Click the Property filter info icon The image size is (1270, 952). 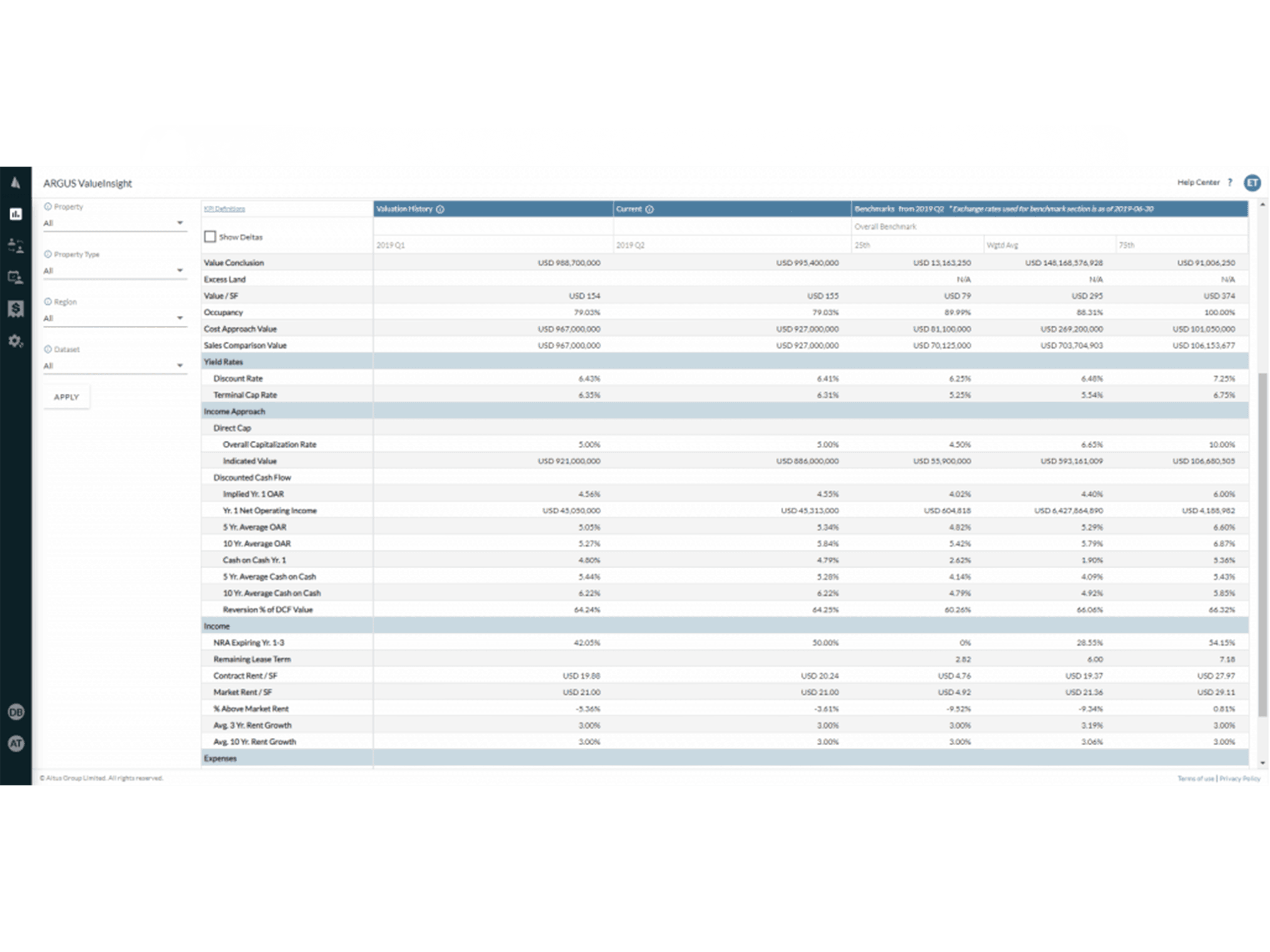[x=48, y=207]
